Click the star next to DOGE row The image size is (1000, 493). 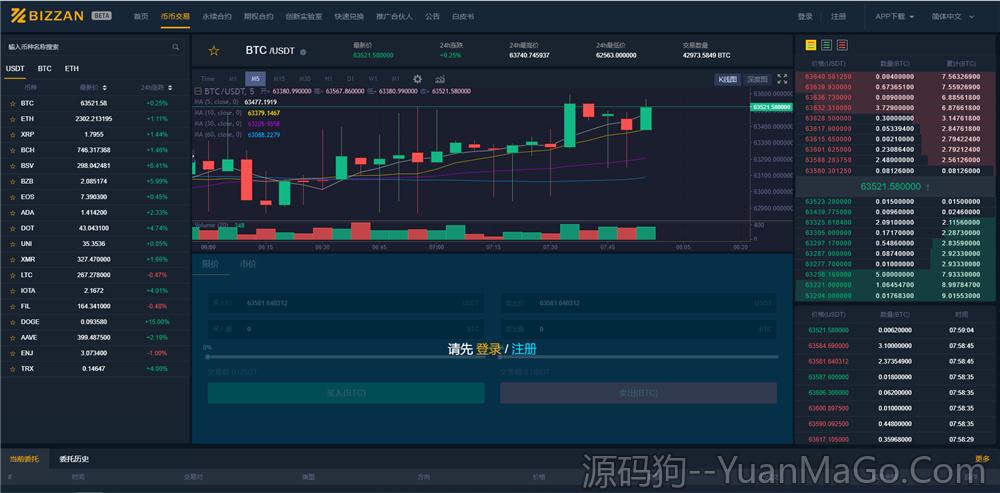click(x=12, y=322)
